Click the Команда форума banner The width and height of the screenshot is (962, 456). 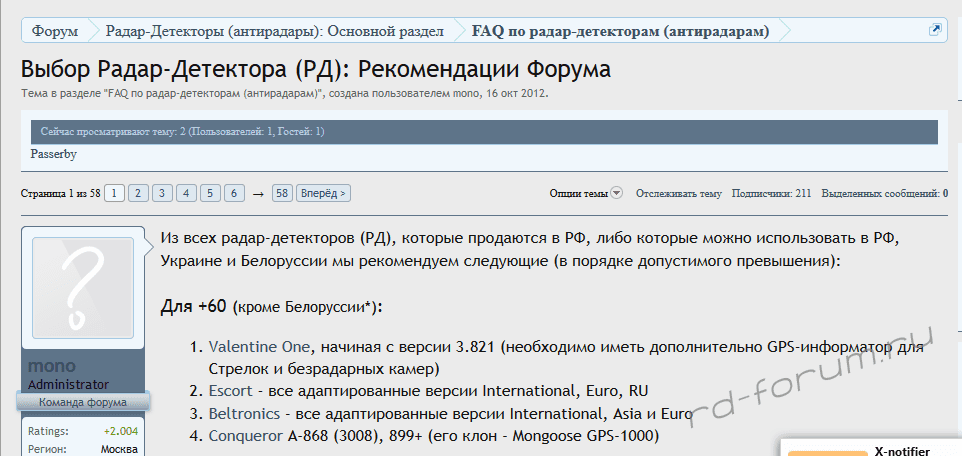(x=83, y=403)
